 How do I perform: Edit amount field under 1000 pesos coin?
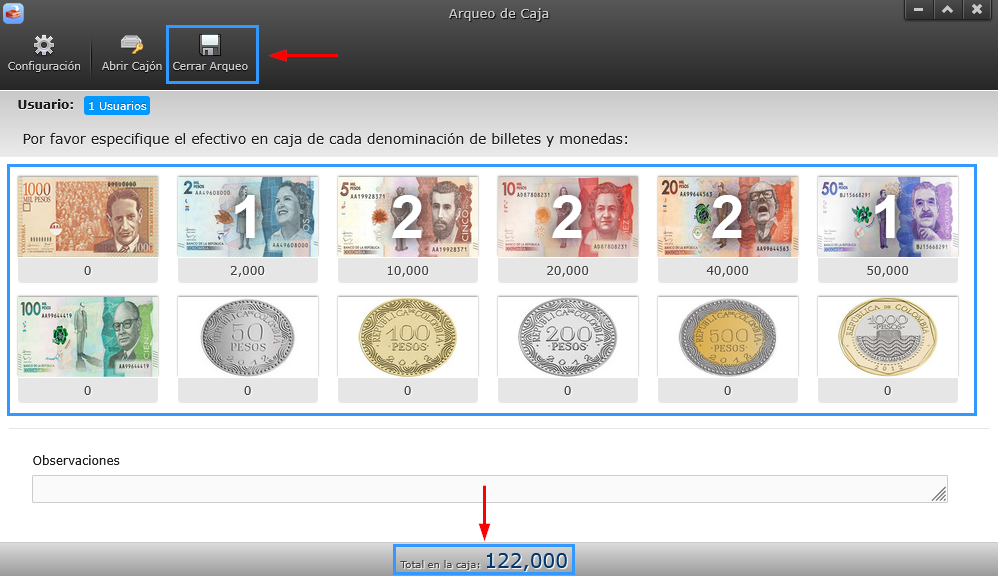tap(888, 390)
